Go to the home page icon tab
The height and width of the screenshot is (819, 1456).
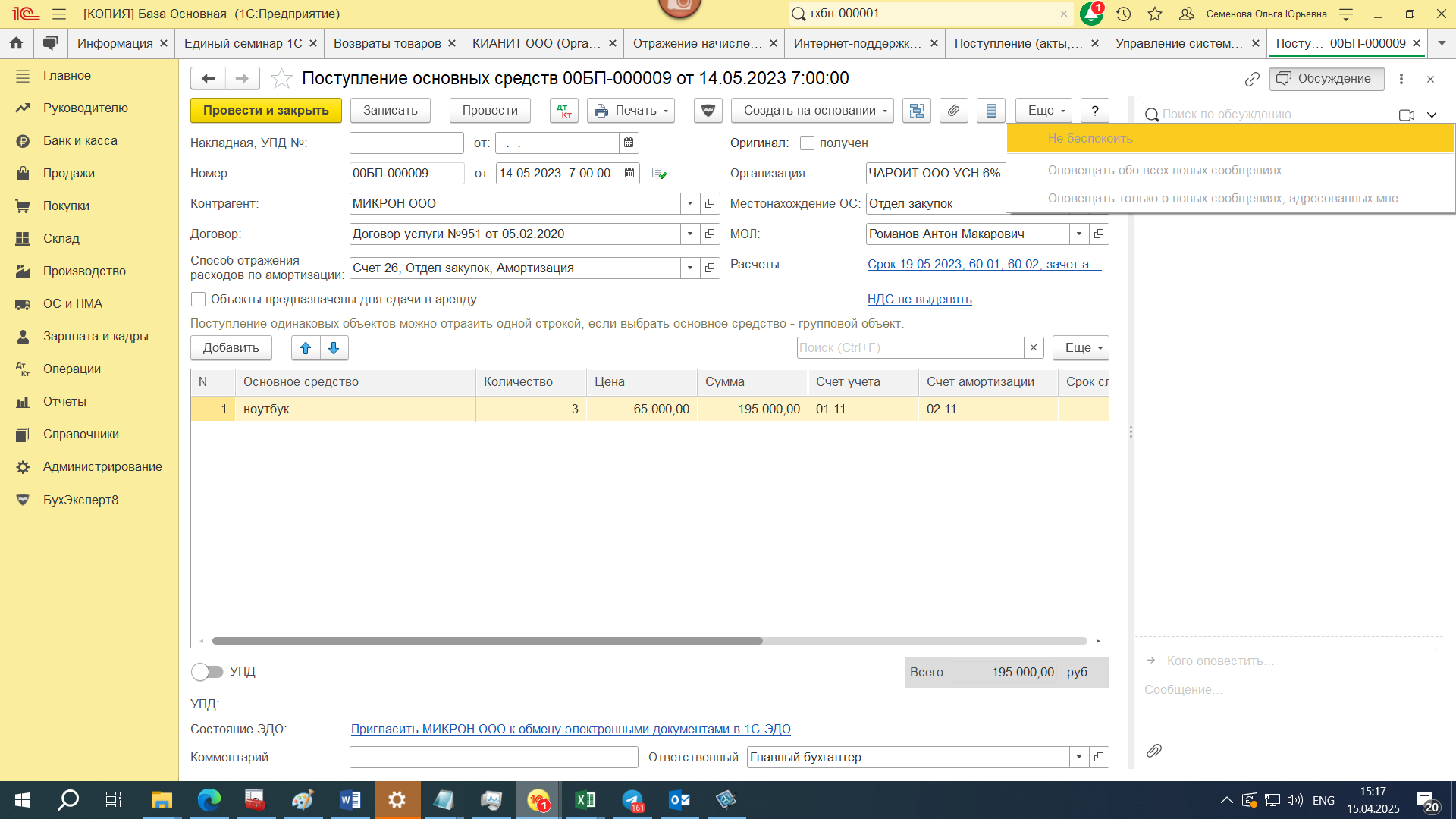tap(16, 43)
